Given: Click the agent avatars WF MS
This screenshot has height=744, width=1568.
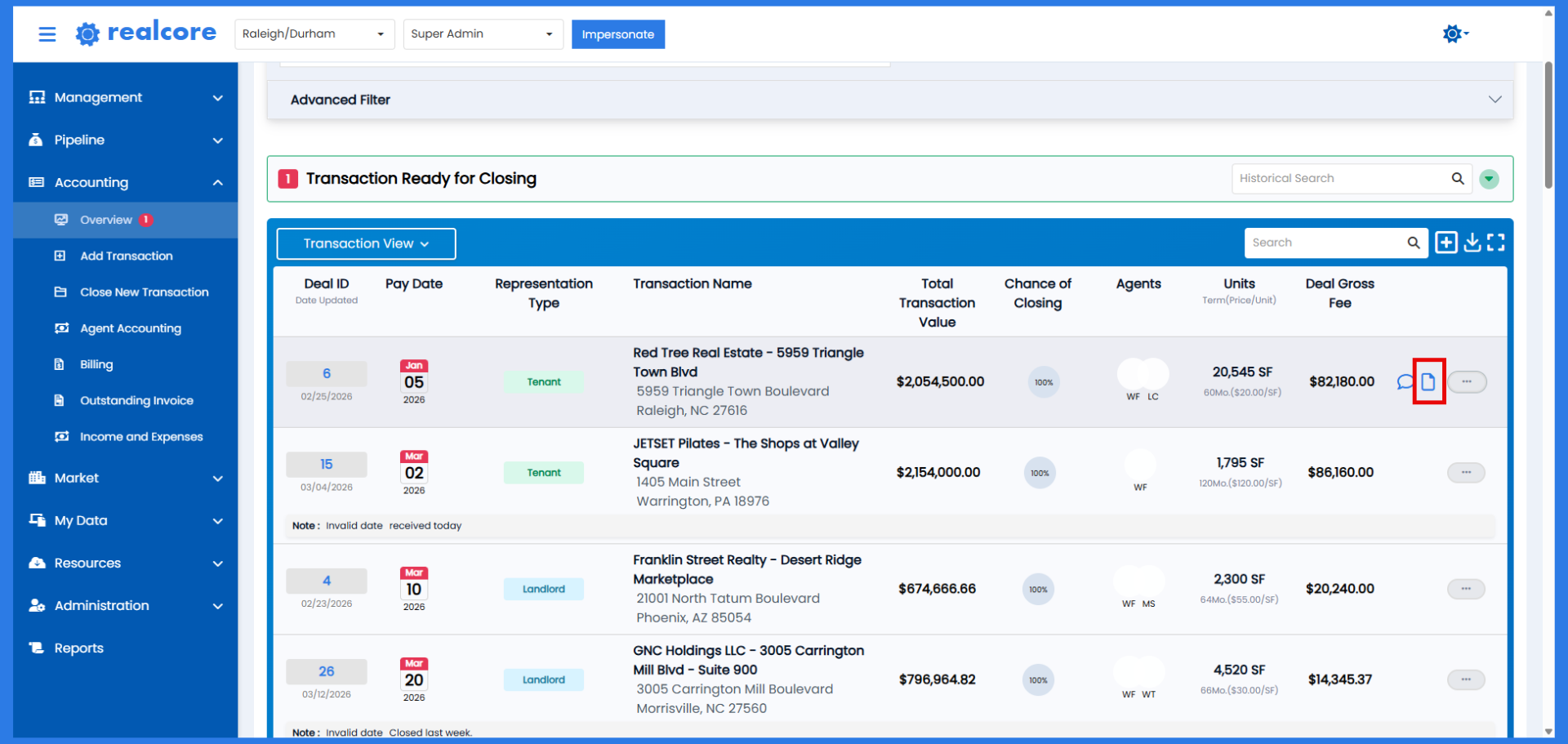Looking at the screenshot, I should [1139, 587].
